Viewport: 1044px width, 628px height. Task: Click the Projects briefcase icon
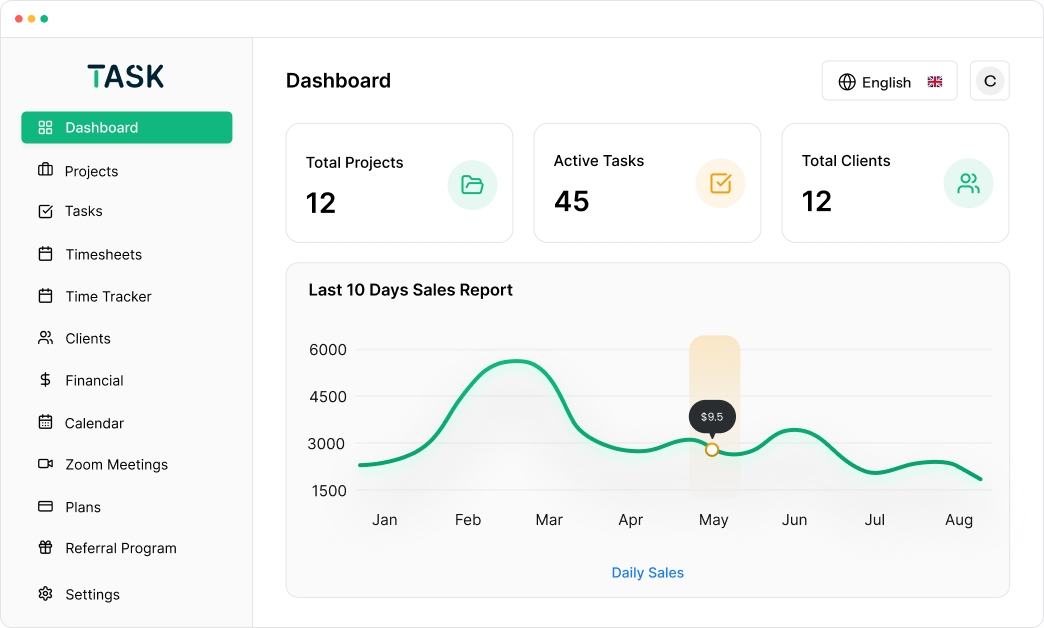click(45, 170)
